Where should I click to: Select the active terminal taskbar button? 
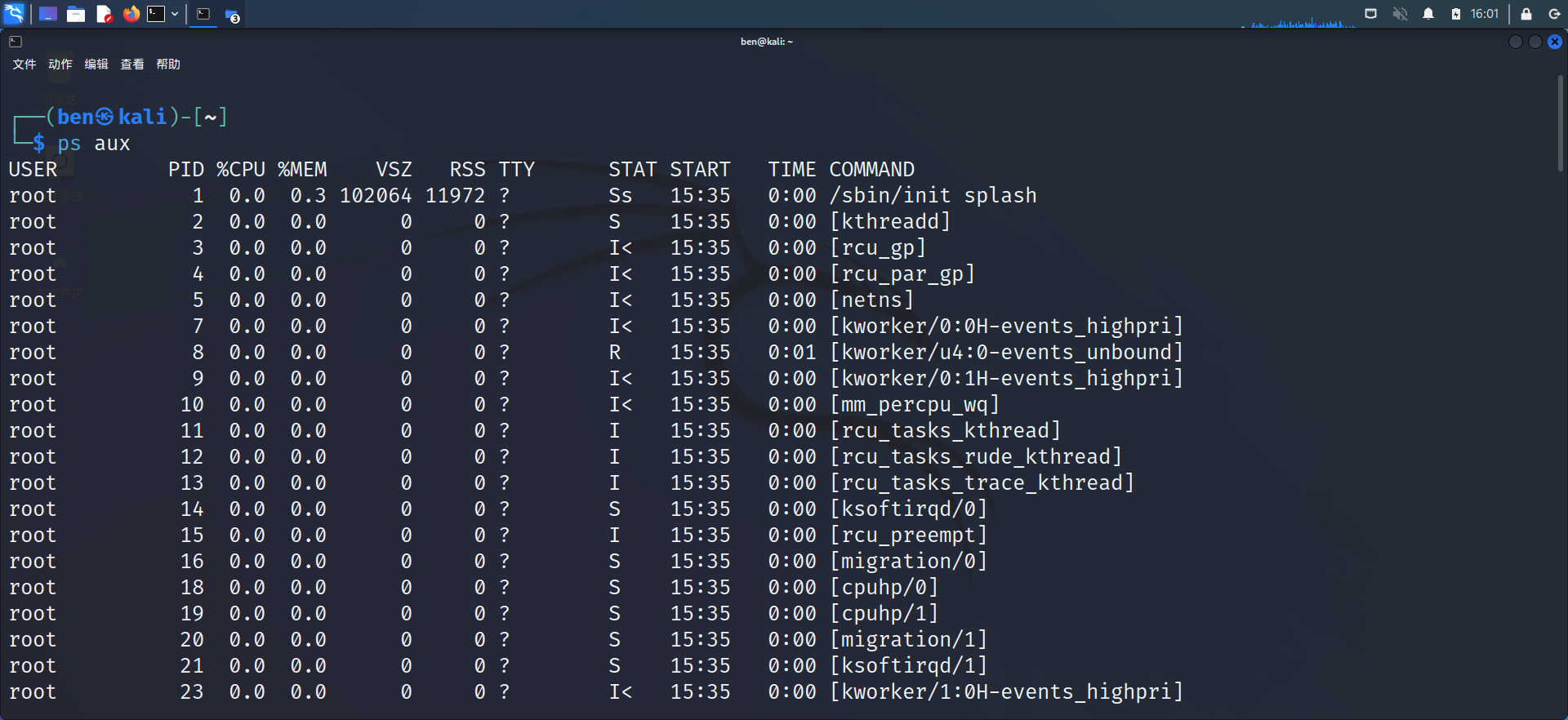point(204,14)
